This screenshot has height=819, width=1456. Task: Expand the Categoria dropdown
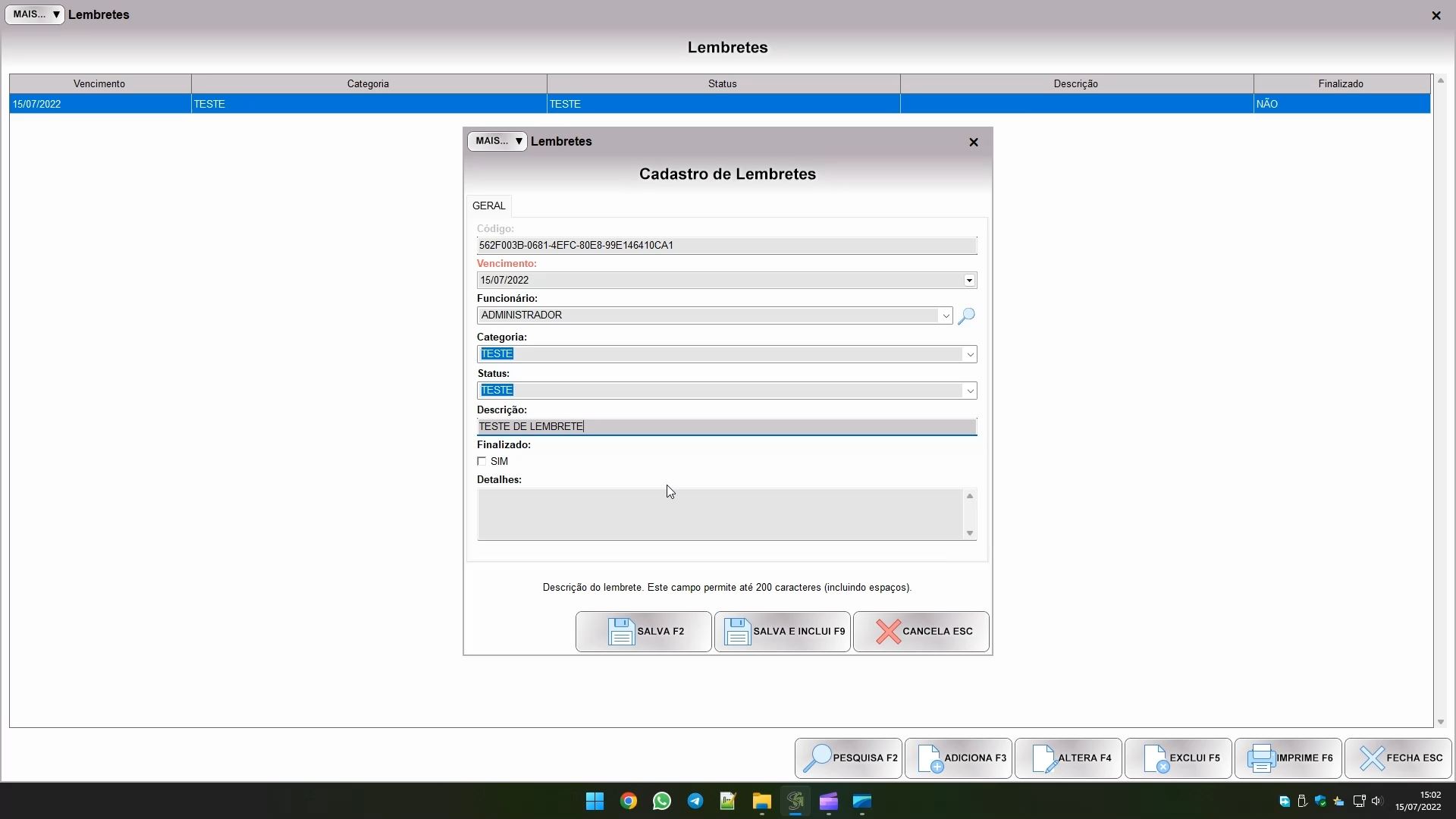[969, 354]
